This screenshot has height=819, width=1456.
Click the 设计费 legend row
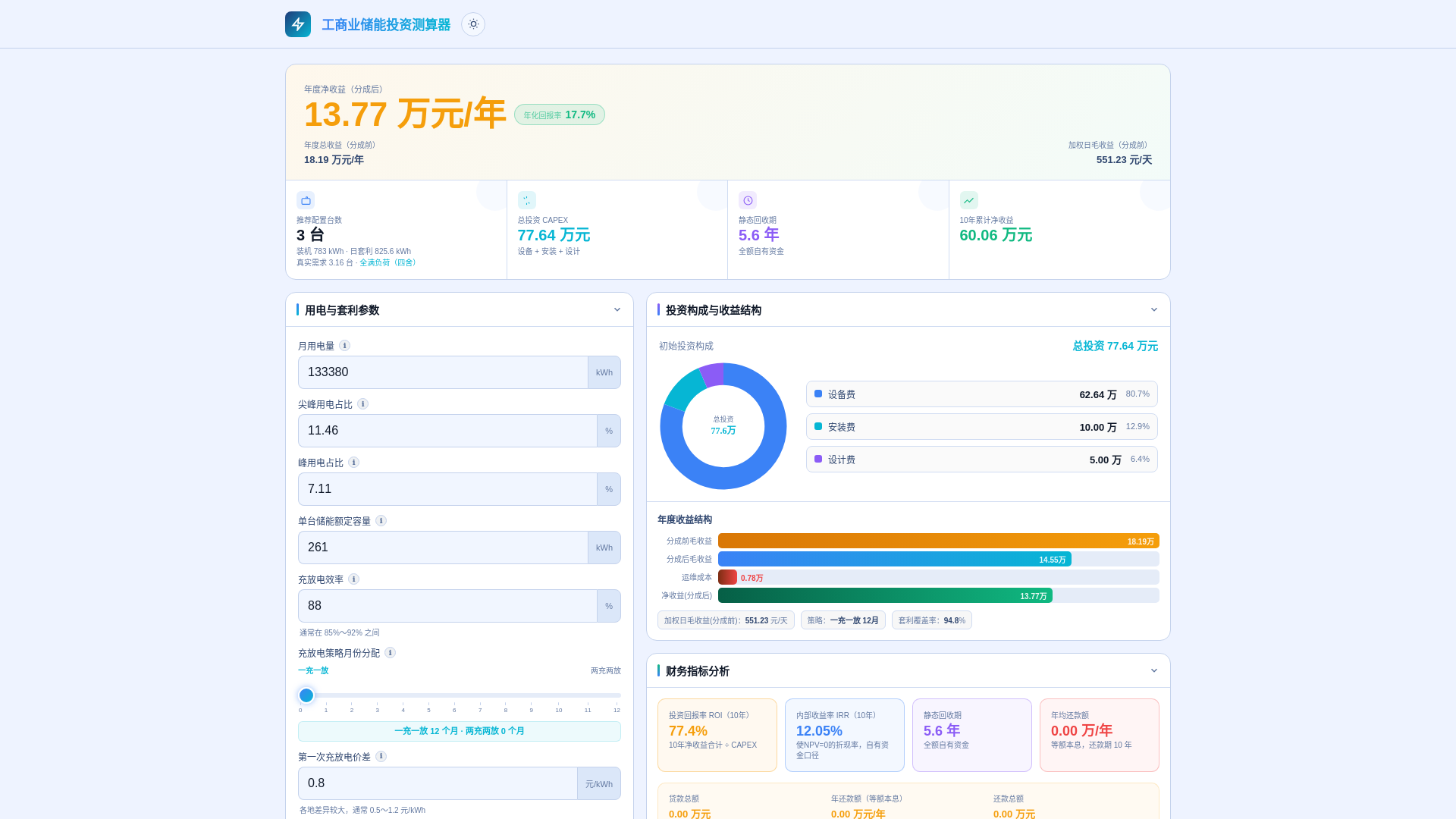pyautogui.click(x=982, y=460)
